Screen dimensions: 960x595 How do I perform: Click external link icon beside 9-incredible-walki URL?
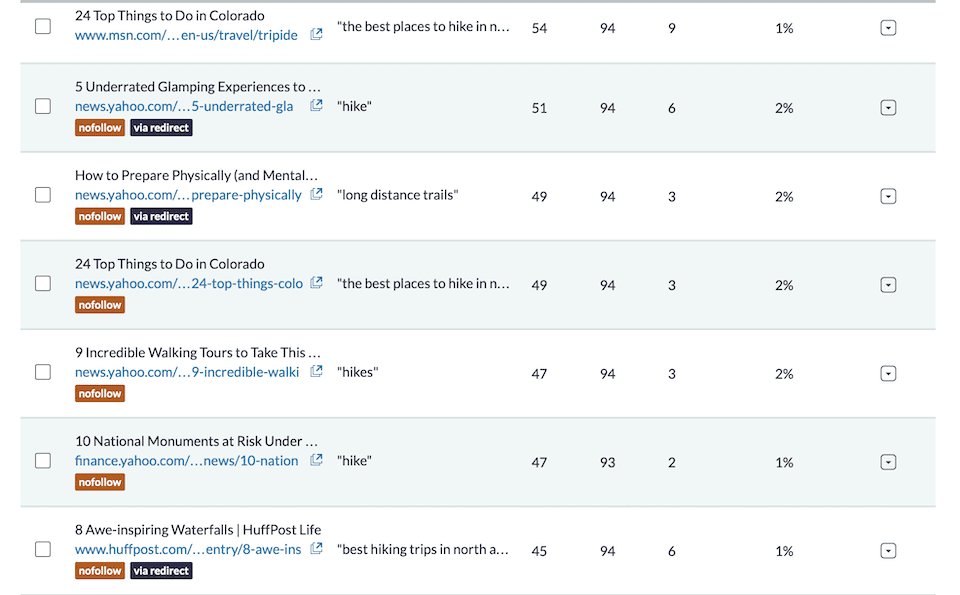(x=316, y=372)
